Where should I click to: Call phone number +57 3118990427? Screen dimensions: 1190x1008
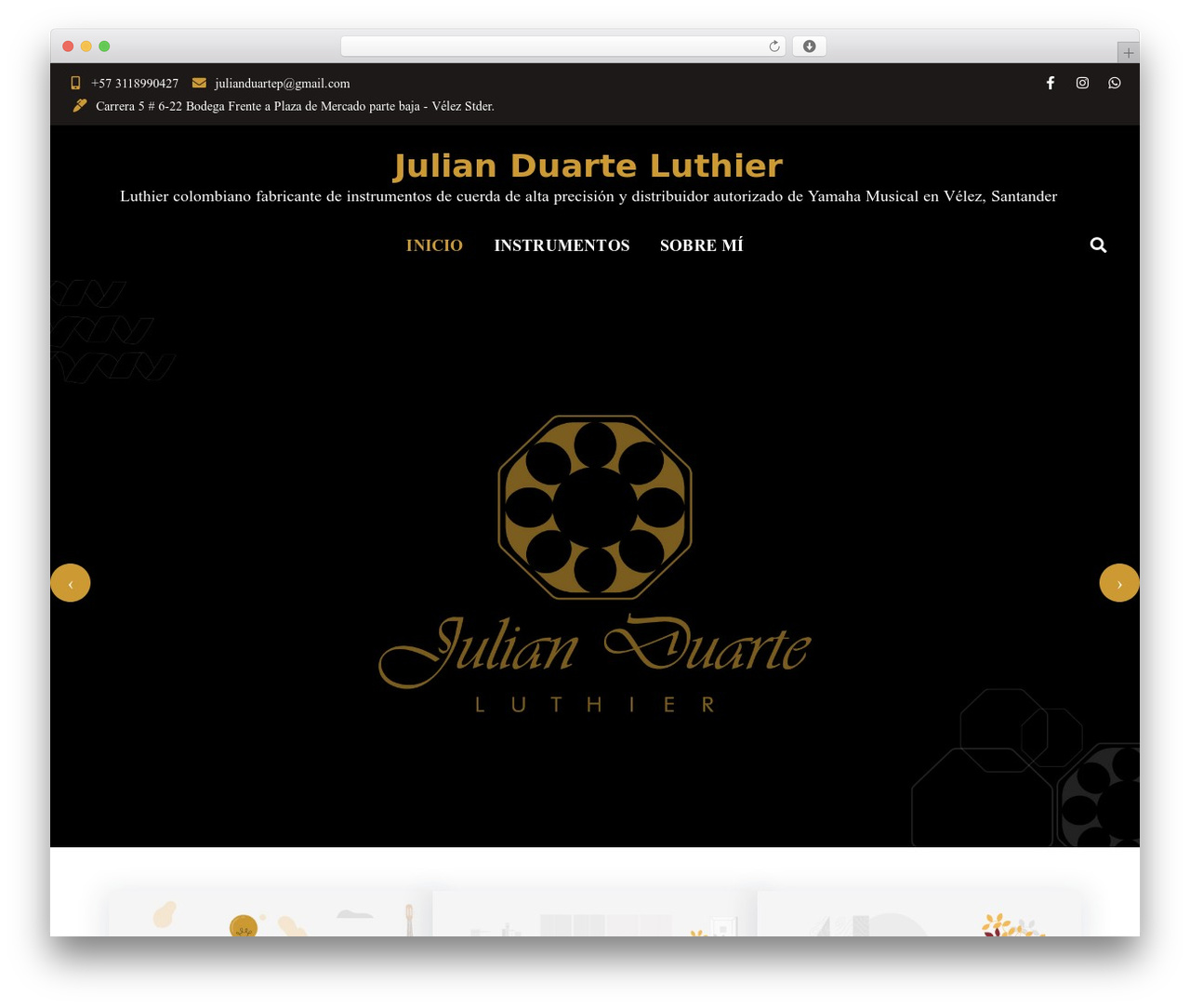click(135, 84)
